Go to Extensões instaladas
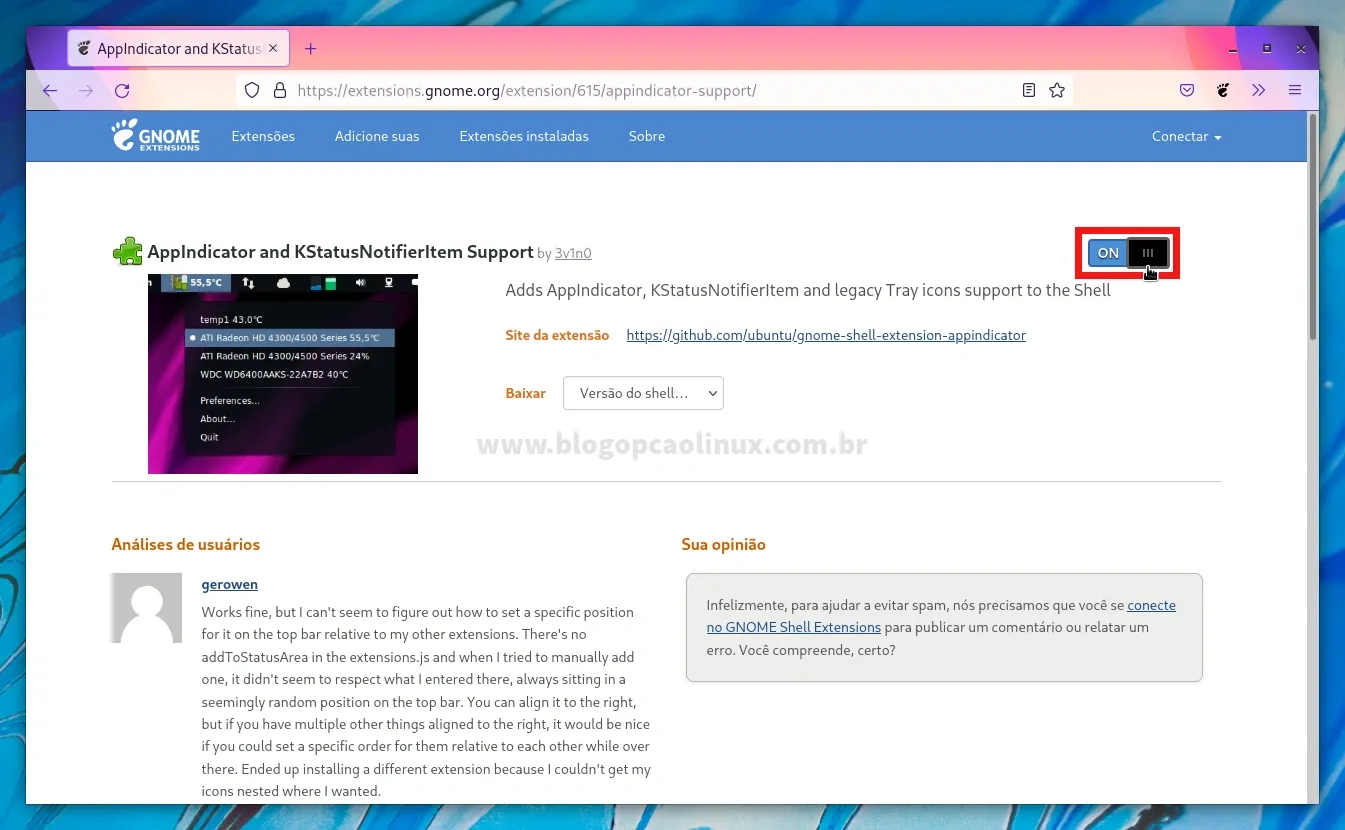Viewport: 1345px width, 830px height. tap(524, 136)
